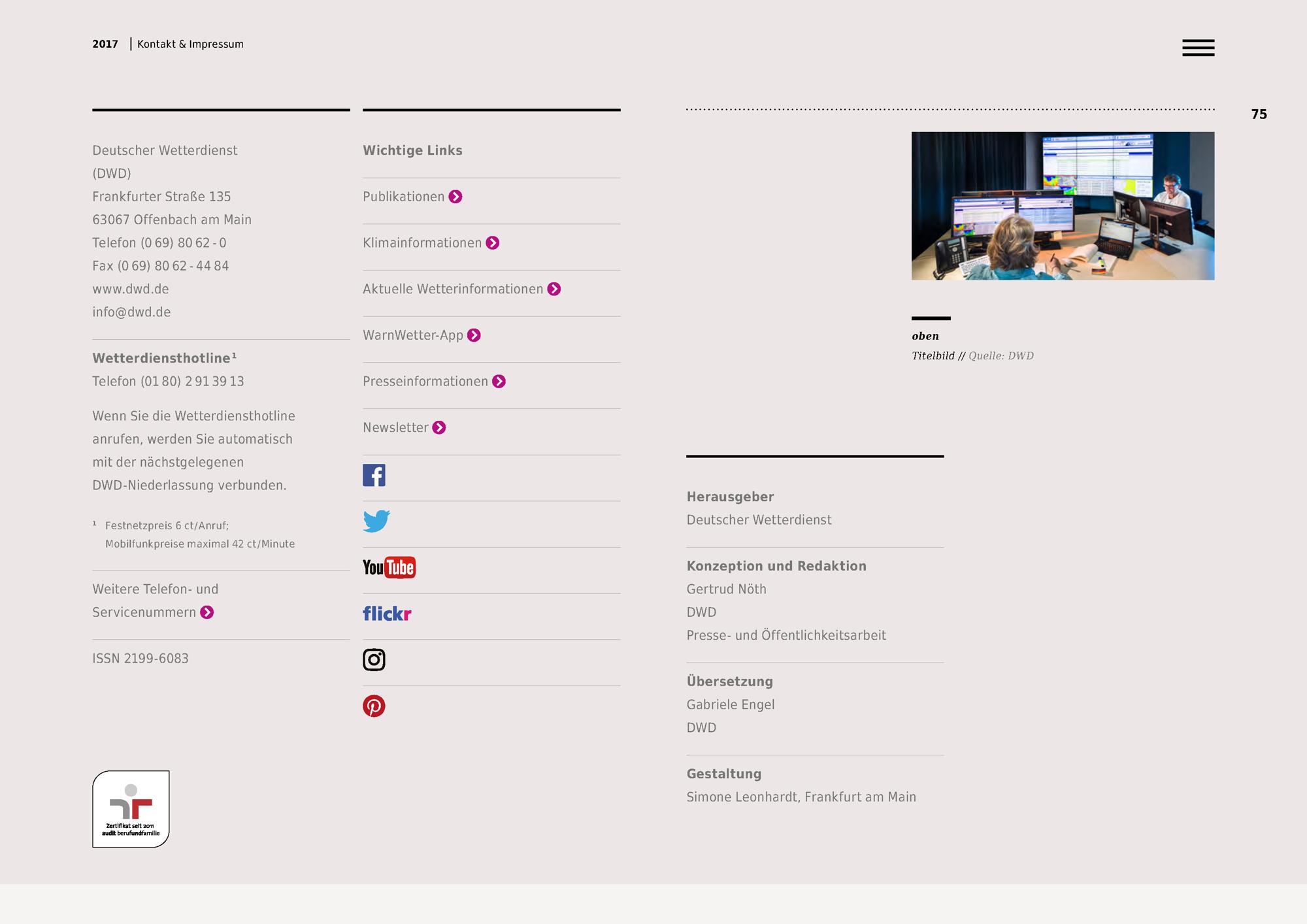Open the hamburger menu icon
Screen dimensions: 1307x924
point(1198,48)
